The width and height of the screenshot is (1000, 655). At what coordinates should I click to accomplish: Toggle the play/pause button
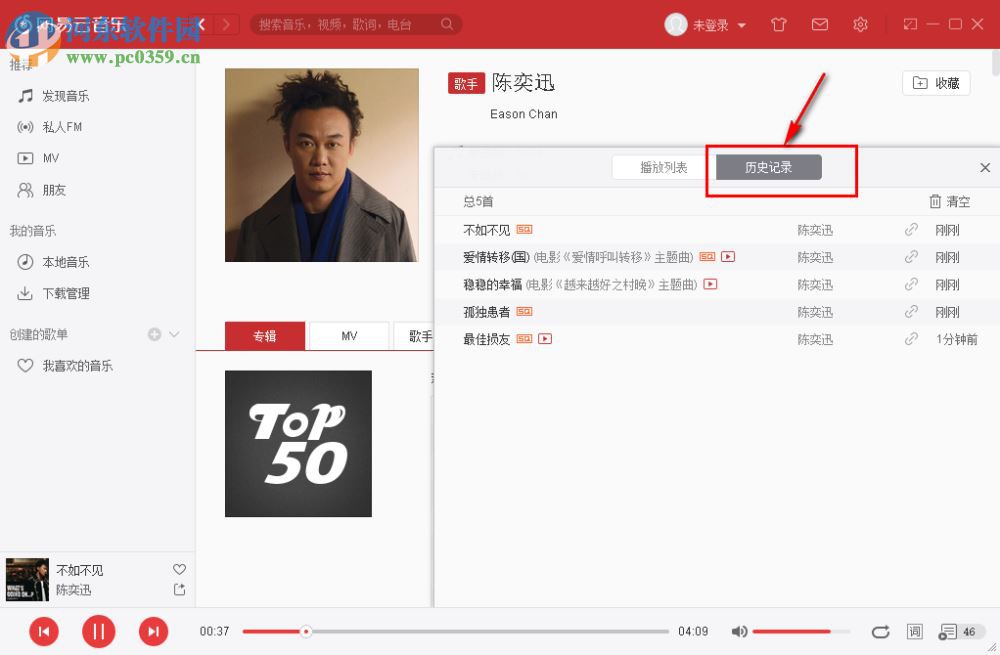[x=98, y=631]
